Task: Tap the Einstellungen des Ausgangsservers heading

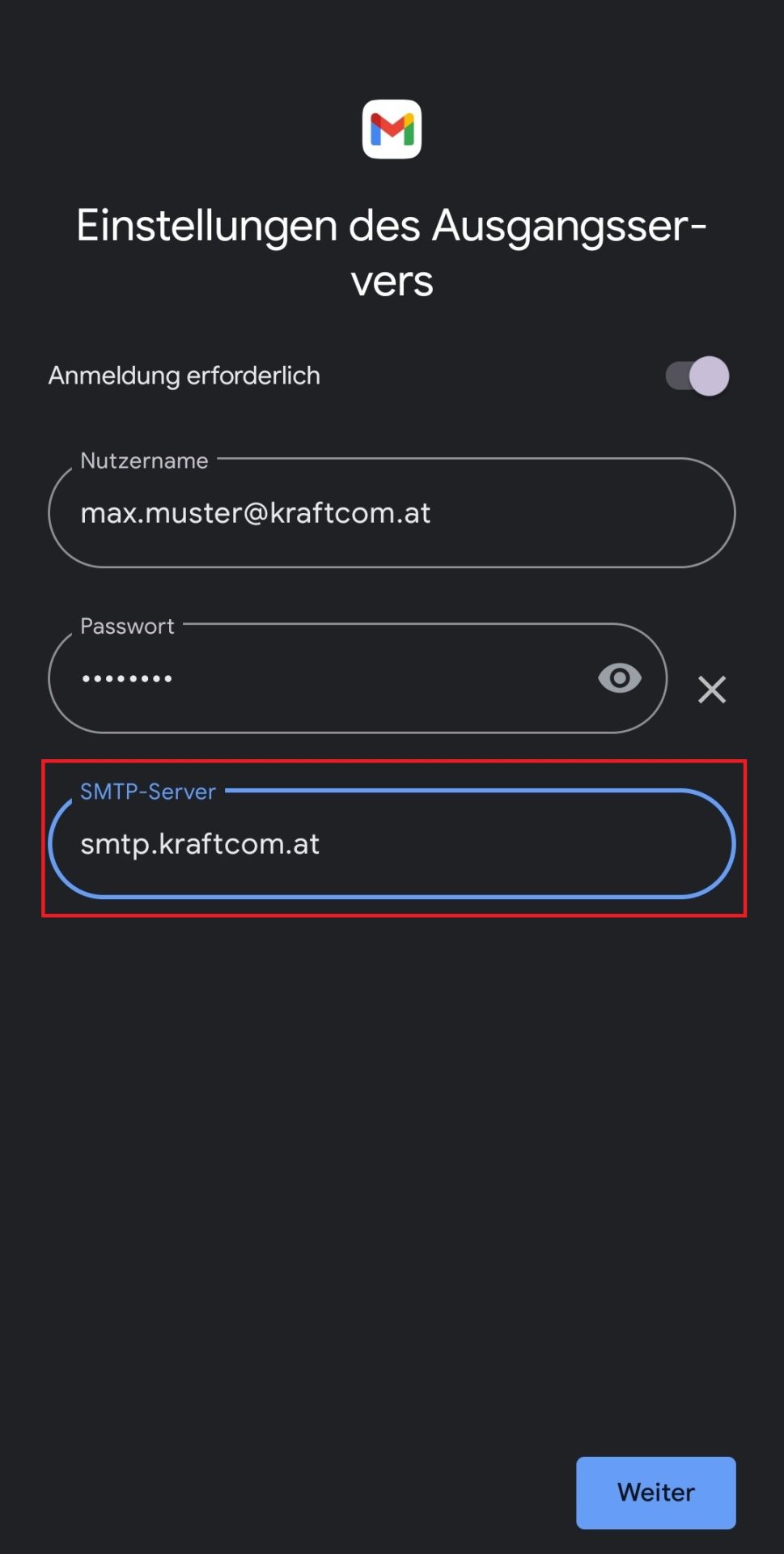Action: pyautogui.click(x=392, y=253)
